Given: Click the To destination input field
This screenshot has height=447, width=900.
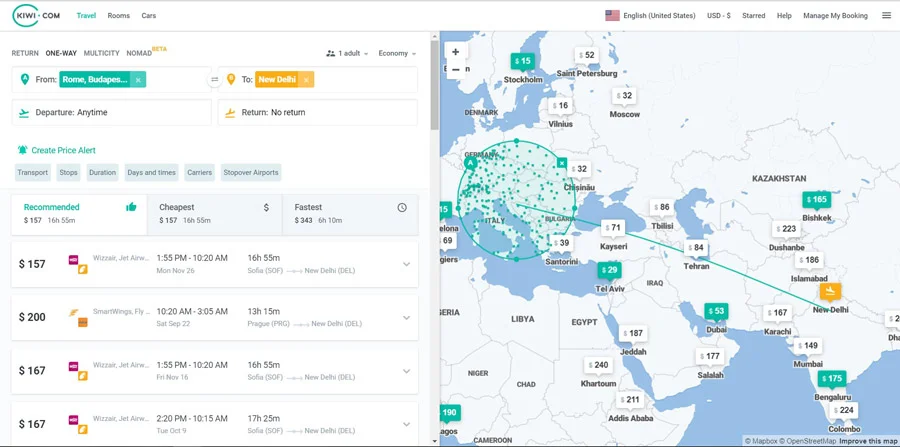Looking at the screenshot, I should point(317,80).
